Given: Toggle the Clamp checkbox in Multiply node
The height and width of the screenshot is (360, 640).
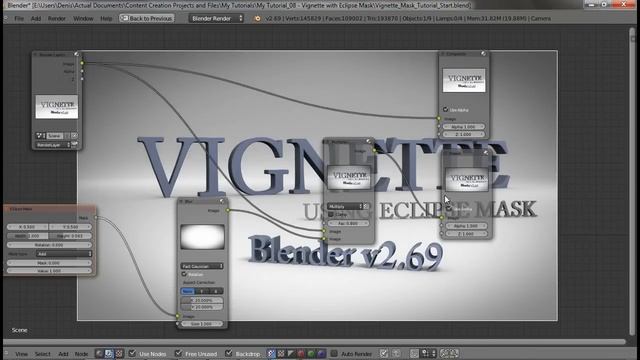Looking at the screenshot, I should [331, 215].
